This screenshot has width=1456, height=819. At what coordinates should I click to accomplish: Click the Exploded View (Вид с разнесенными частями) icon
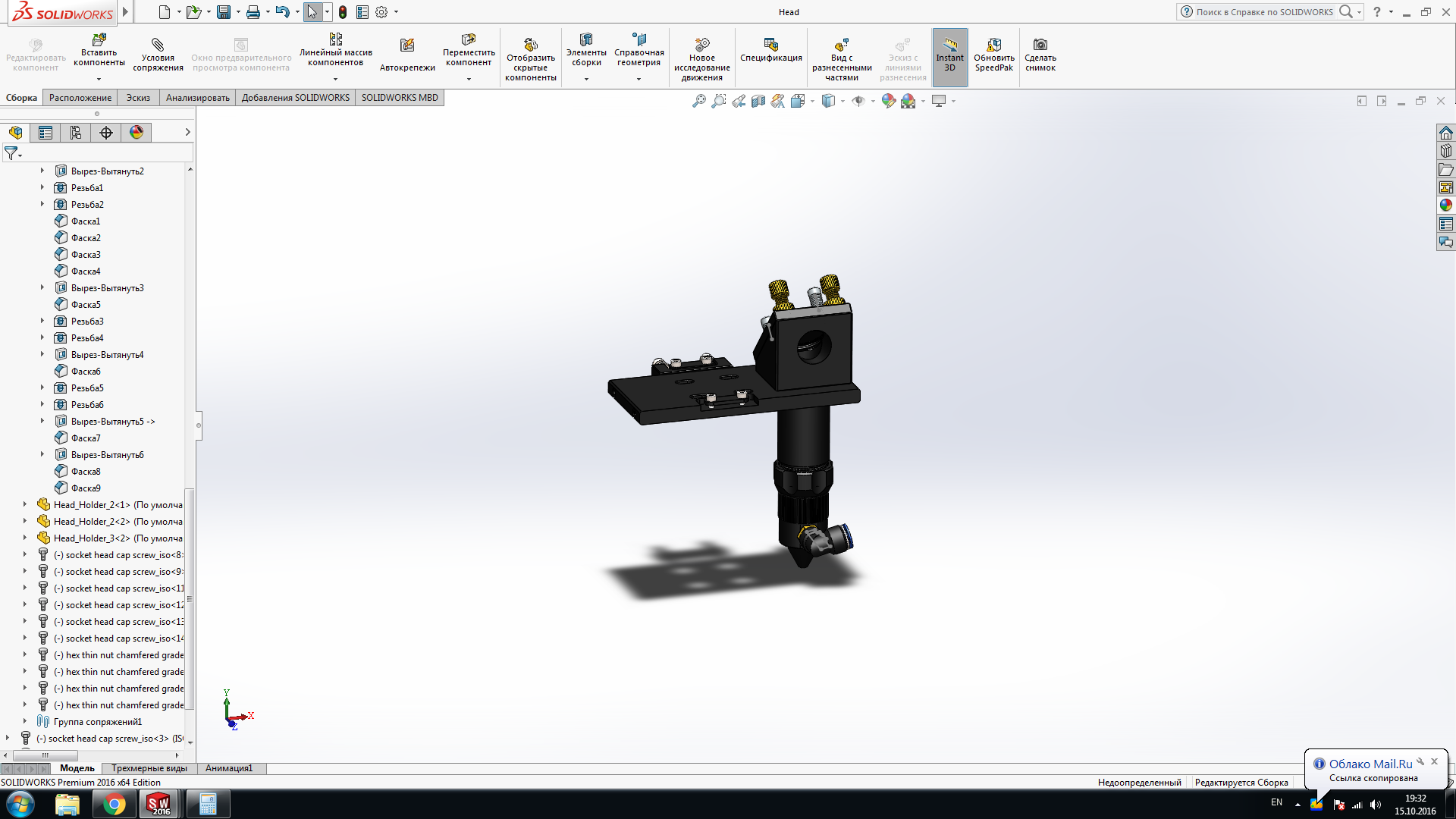coord(841,45)
